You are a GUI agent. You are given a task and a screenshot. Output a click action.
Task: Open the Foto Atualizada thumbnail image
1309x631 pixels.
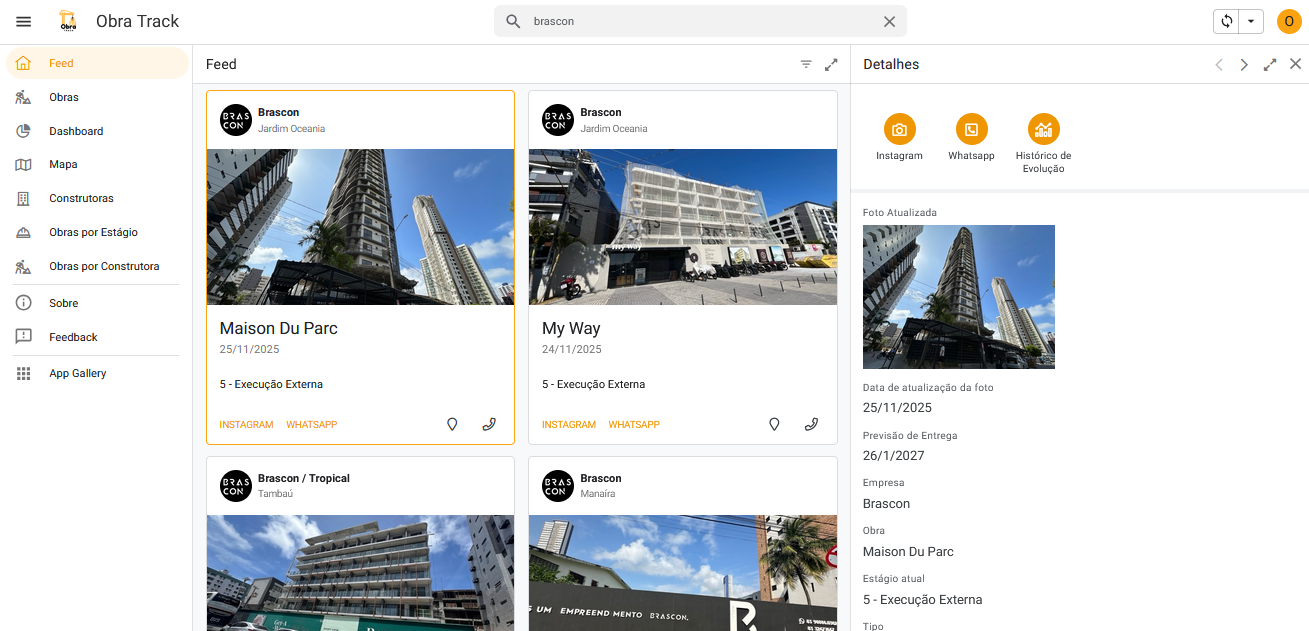coord(958,296)
